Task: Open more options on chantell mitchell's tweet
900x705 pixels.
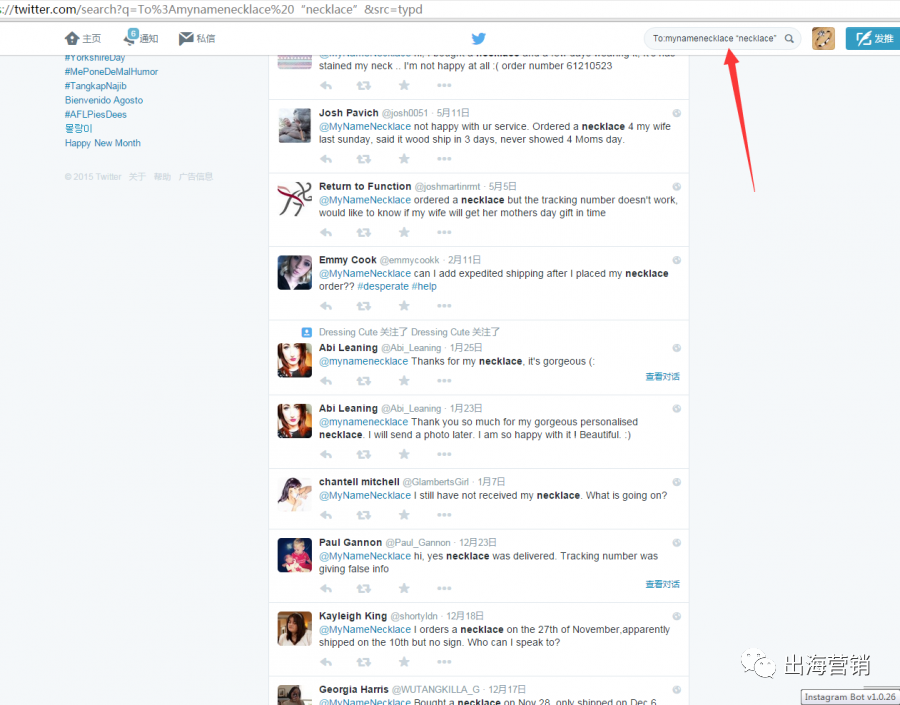Action: (444, 515)
